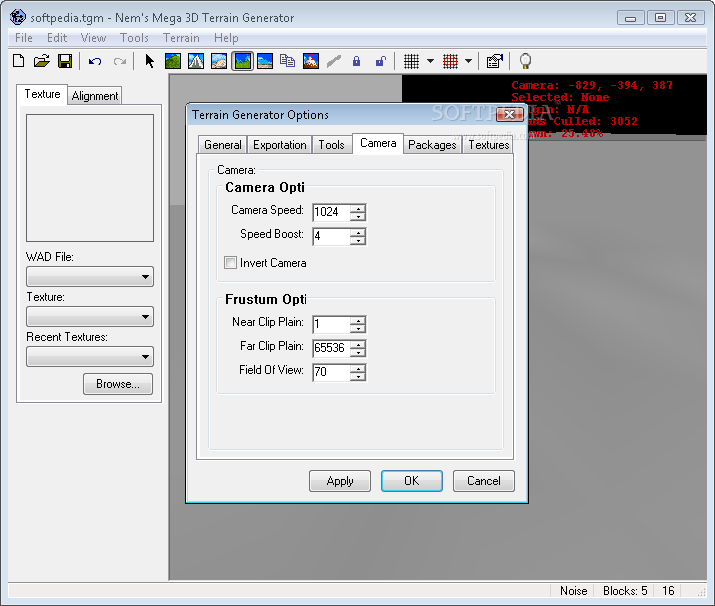Image resolution: width=715 pixels, height=606 pixels.
Task: Expand the WAD File combo box
Action: click(x=90, y=277)
